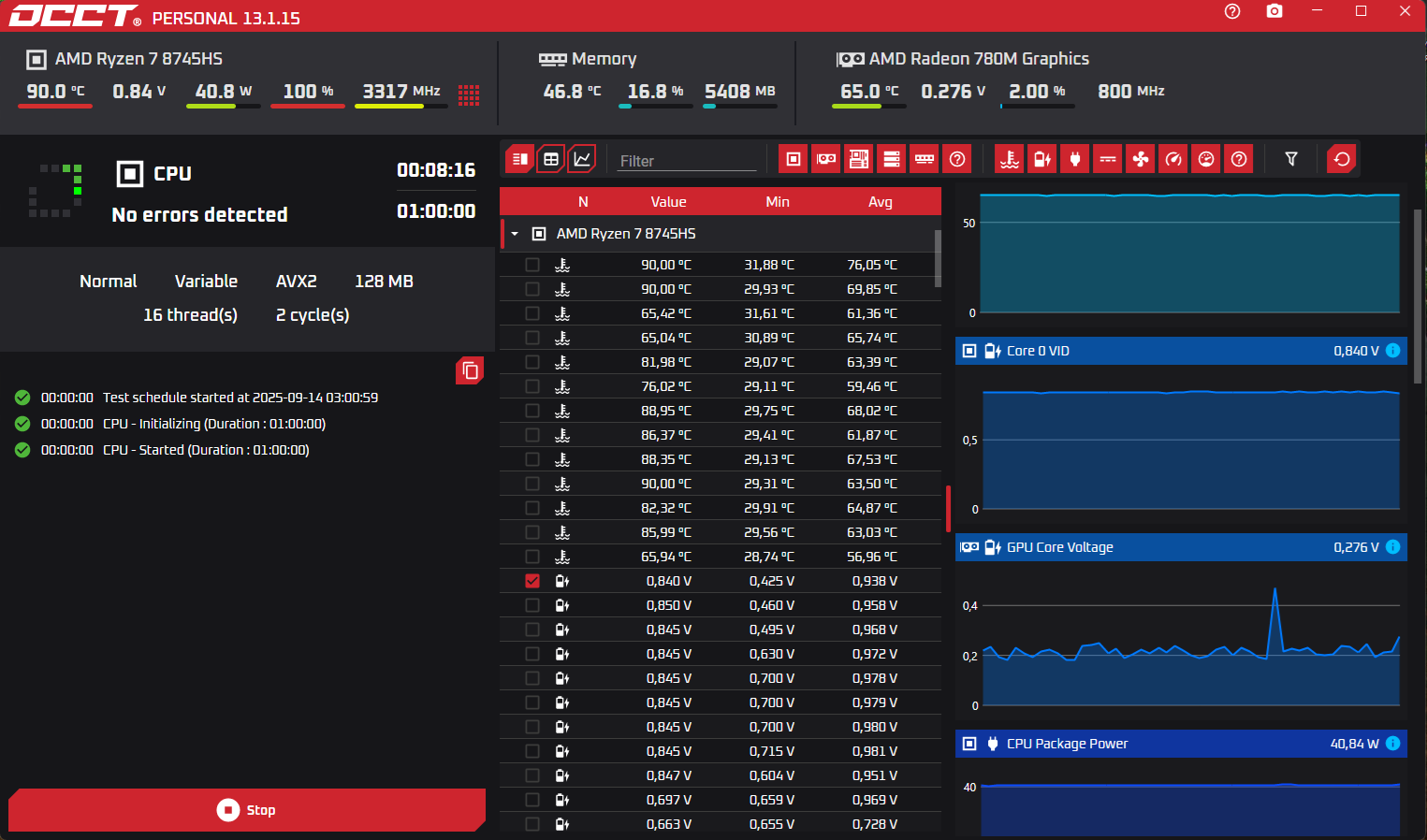Filter sensors by power plug type
This screenshot has height=840, width=1427.
click(1075, 159)
